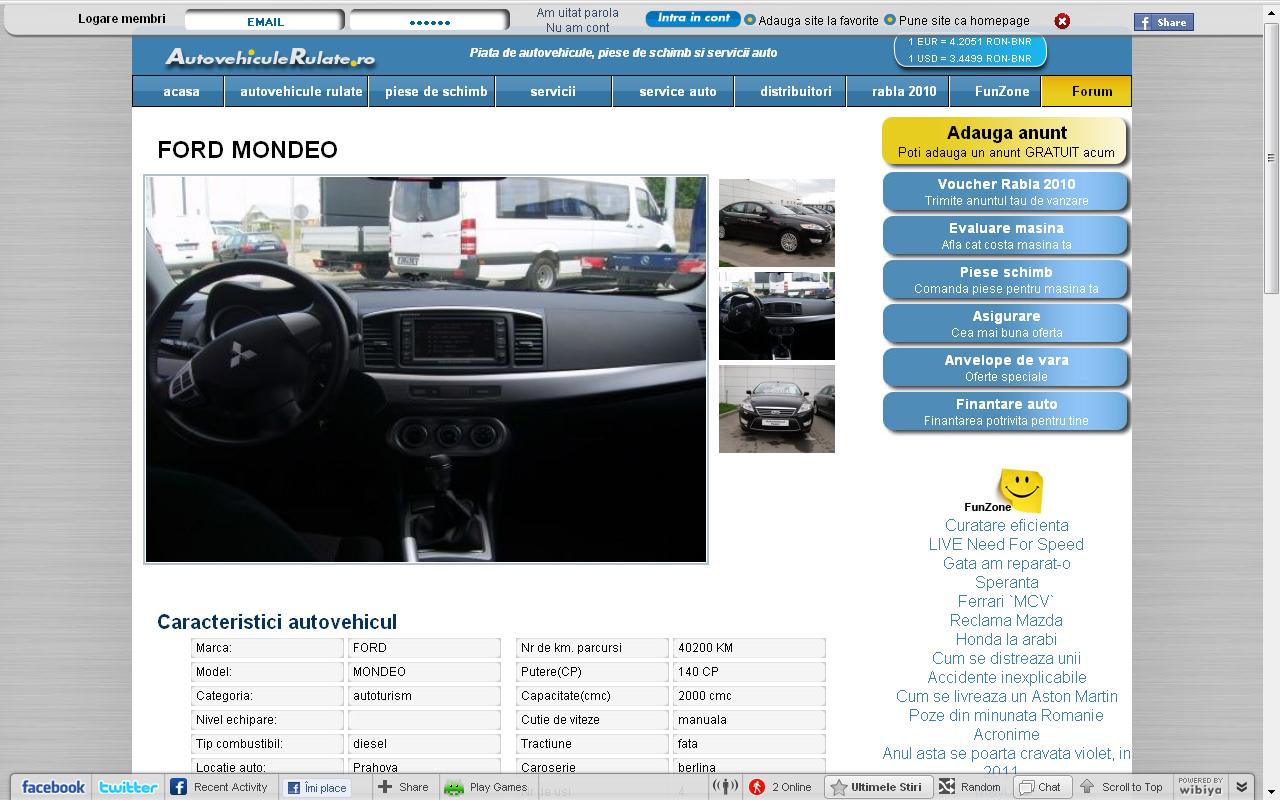The width and height of the screenshot is (1280, 800).
Task: Click the 'Intra in cont' login button
Action: coord(693,19)
